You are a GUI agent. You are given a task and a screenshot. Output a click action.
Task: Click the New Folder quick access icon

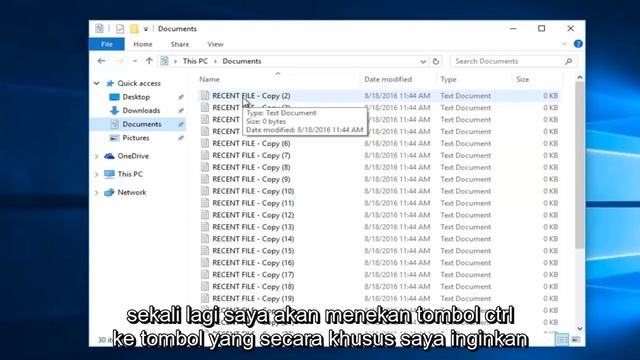pyautogui.click(x=134, y=29)
